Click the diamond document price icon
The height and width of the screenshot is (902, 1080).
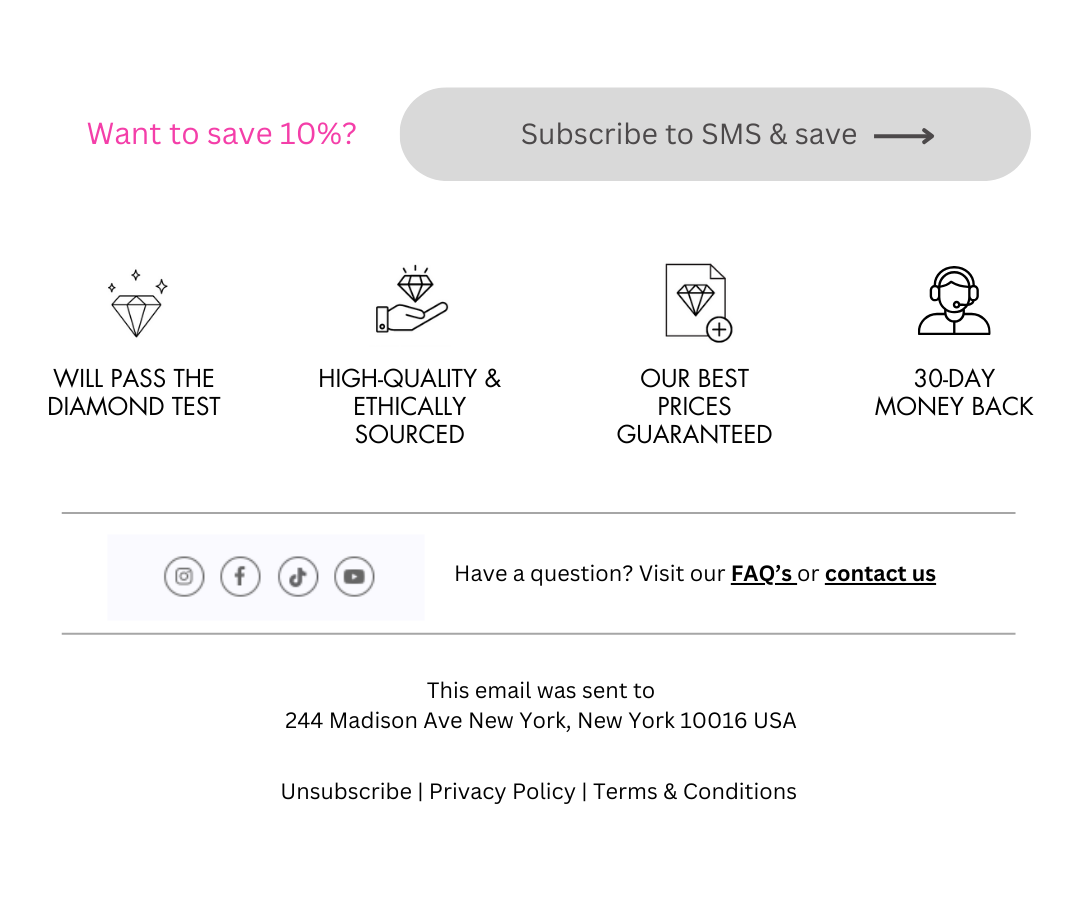pyautogui.click(x=698, y=302)
